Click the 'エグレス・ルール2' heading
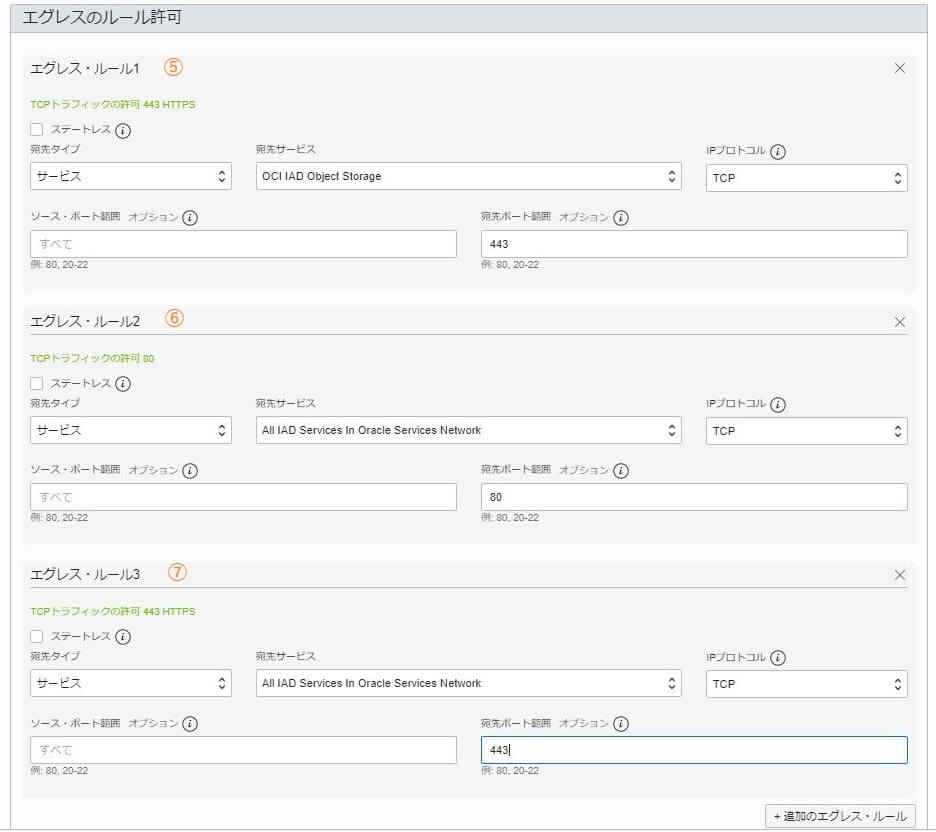 pos(85,322)
